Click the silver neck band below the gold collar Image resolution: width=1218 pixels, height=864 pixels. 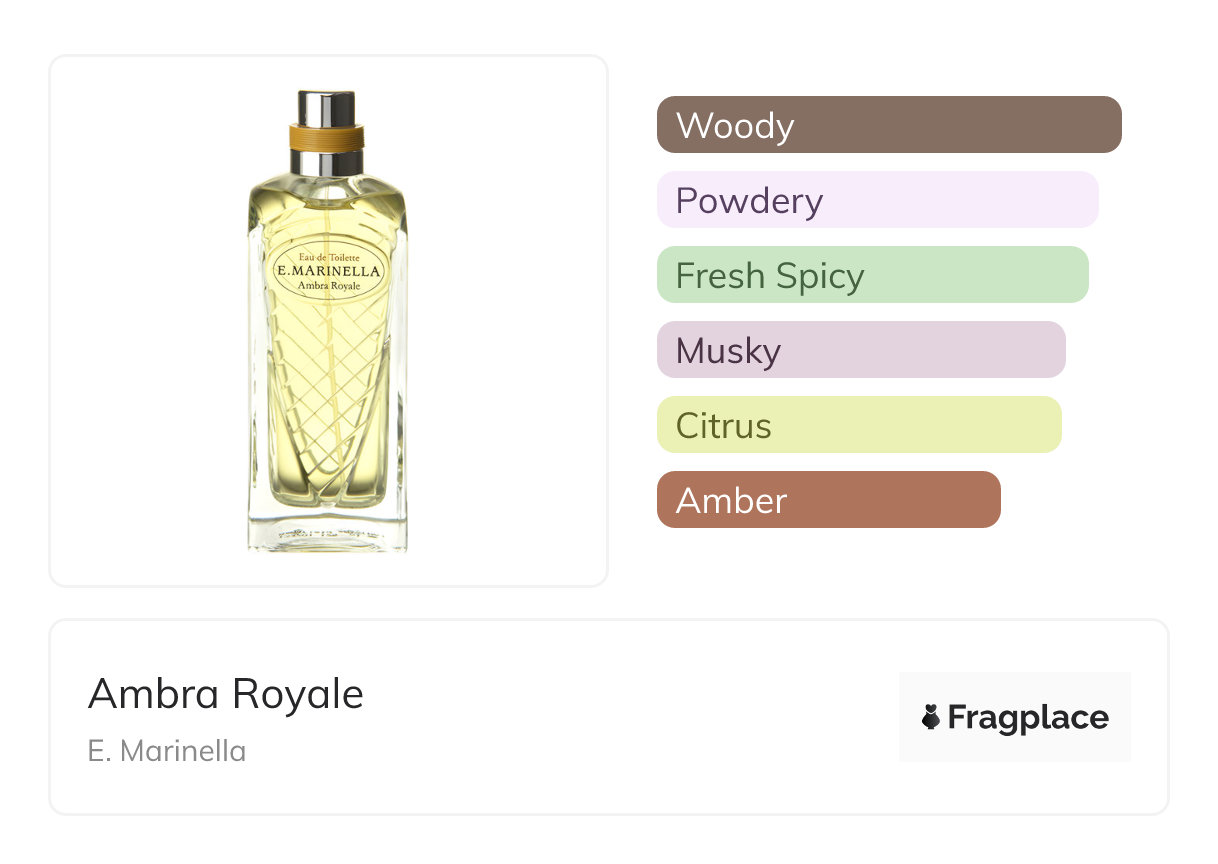[326, 162]
